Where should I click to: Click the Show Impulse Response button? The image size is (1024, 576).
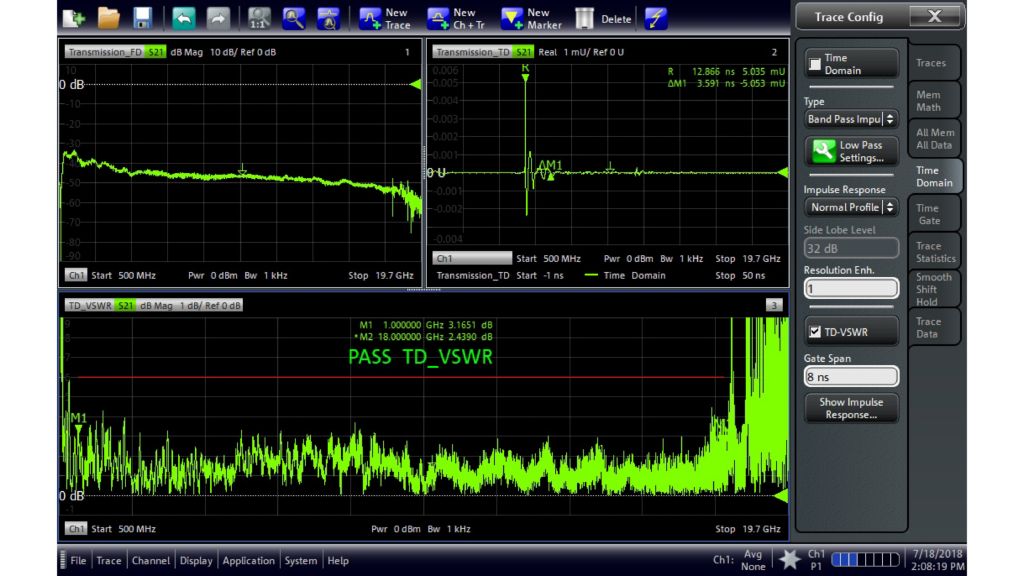point(851,408)
